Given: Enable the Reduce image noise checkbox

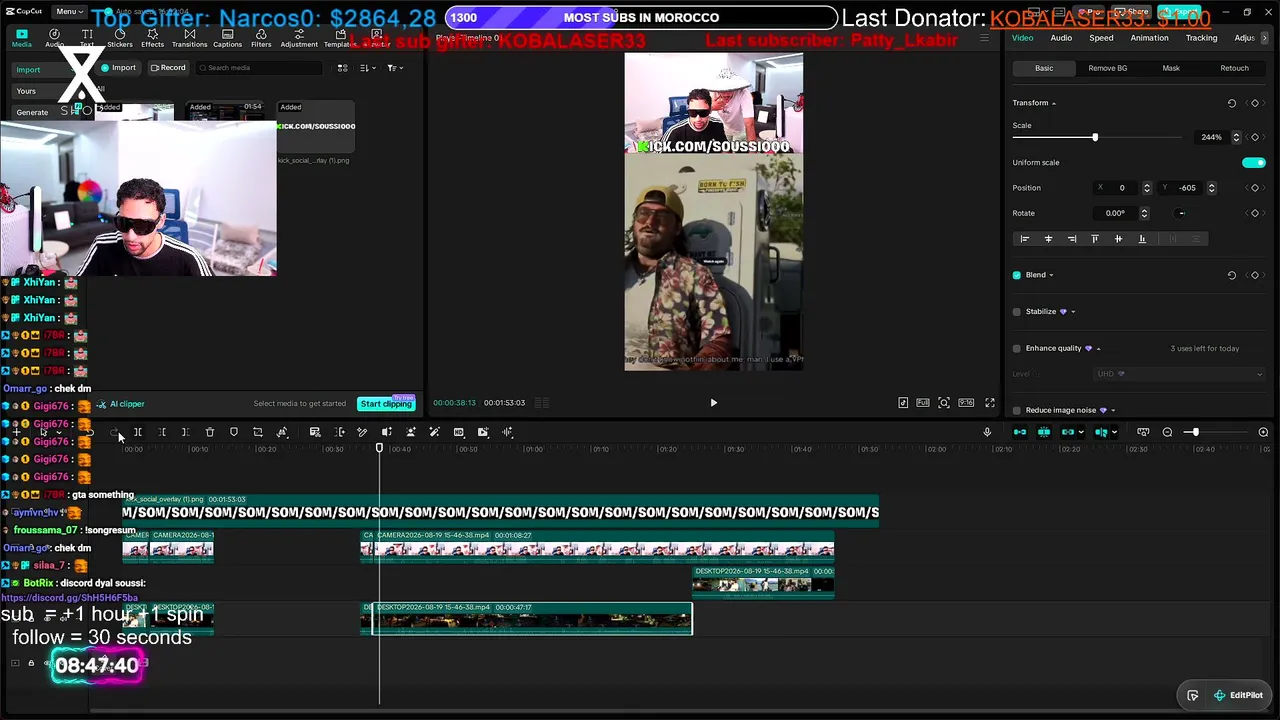Looking at the screenshot, I should point(1017,410).
